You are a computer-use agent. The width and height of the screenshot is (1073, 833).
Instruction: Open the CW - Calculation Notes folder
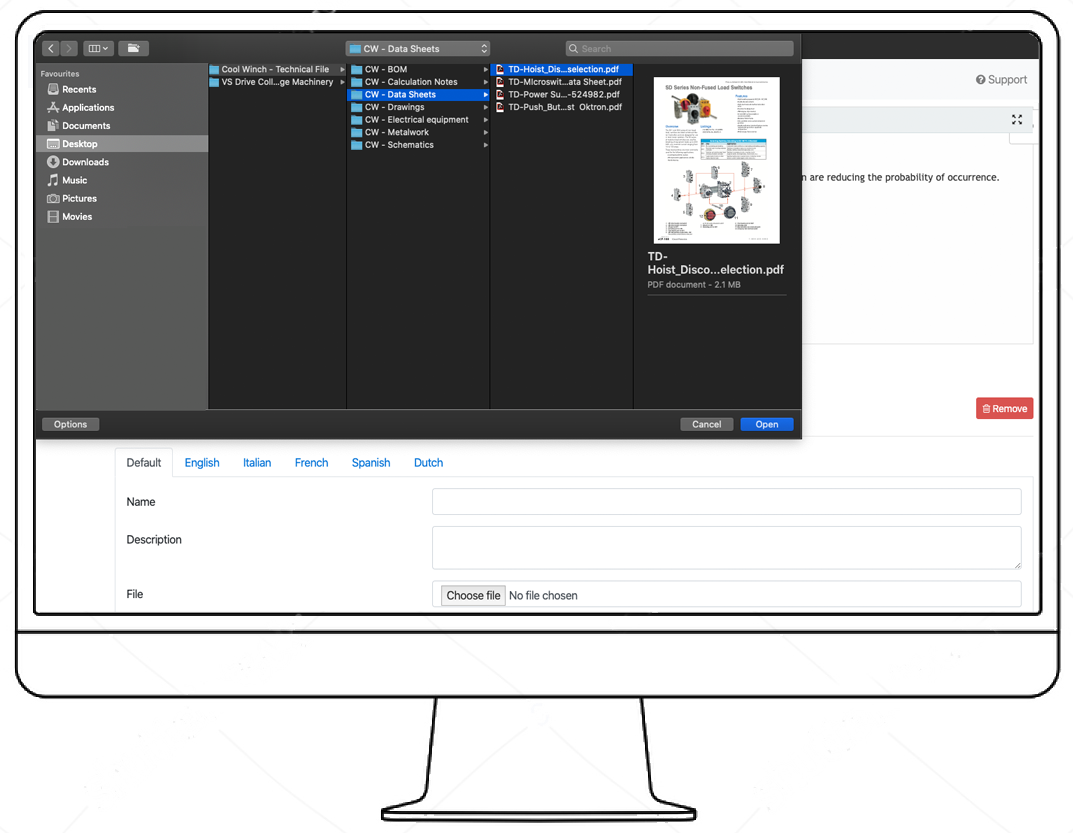(x=418, y=81)
